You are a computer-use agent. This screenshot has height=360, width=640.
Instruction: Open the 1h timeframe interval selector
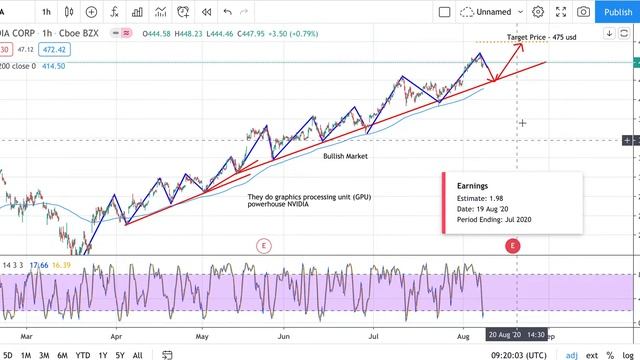46,12
